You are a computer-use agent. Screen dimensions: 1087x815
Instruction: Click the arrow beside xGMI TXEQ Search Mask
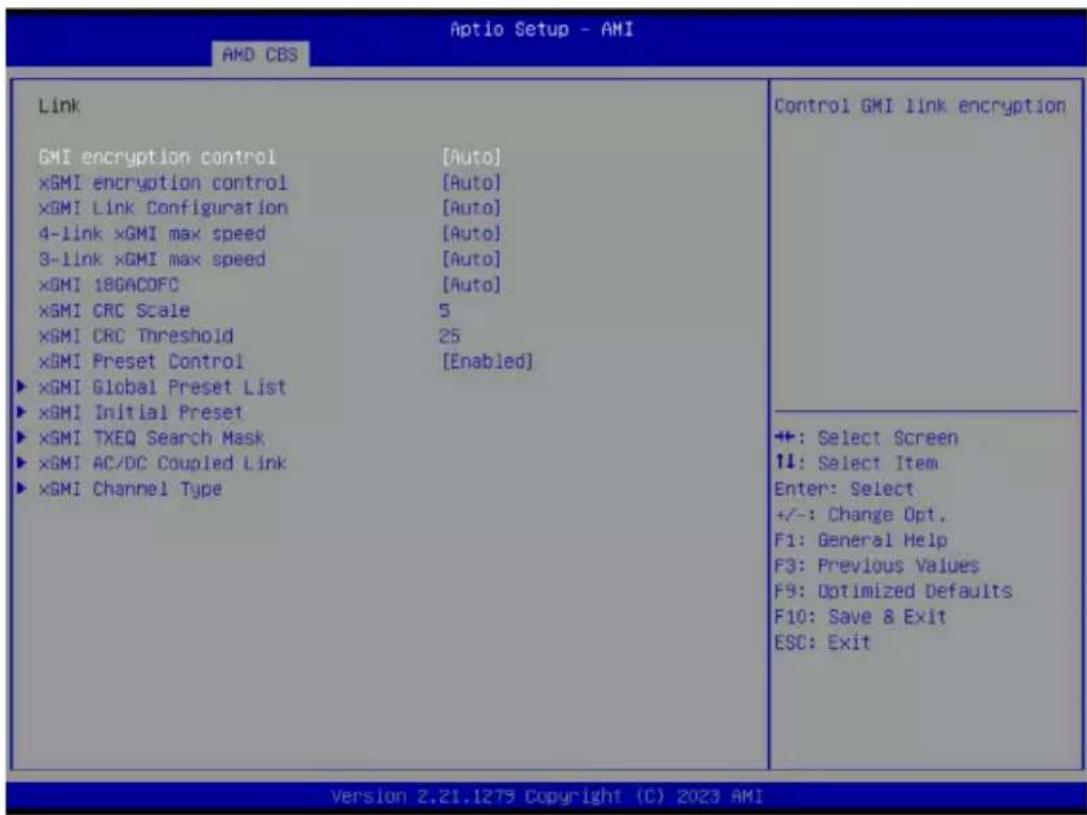click(x=22, y=437)
